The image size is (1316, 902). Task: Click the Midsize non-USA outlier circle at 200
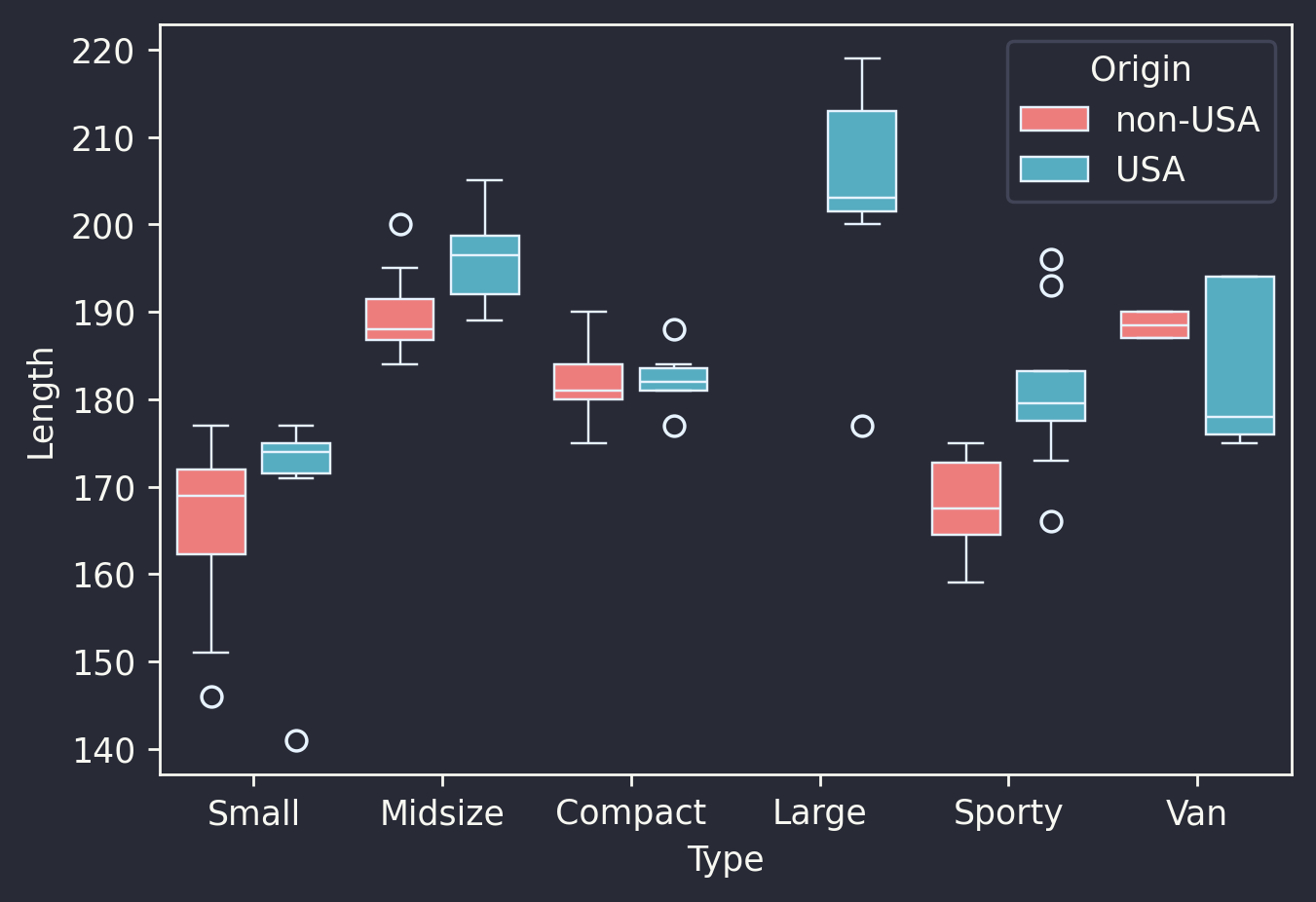tap(400, 225)
